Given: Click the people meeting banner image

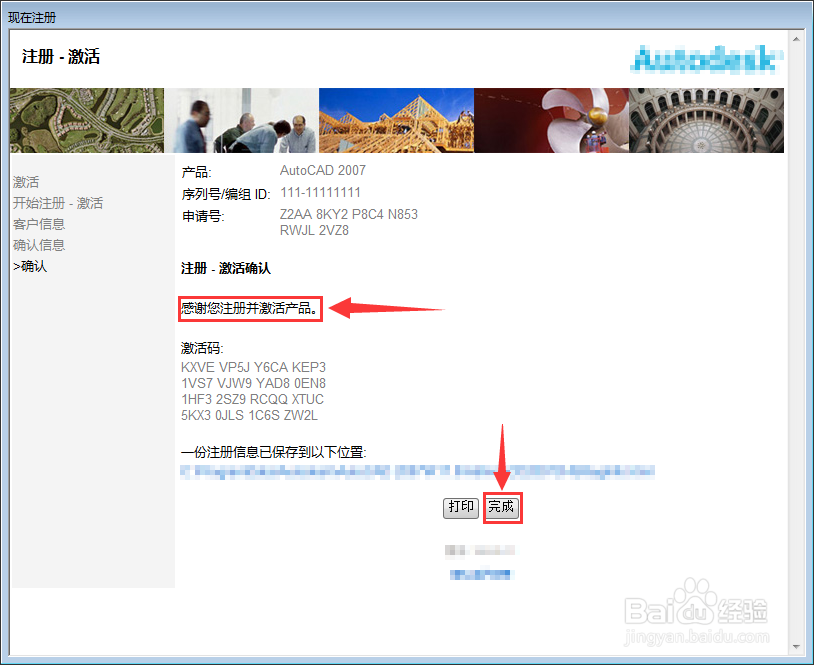Looking at the screenshot, I should tap(241, 120).
